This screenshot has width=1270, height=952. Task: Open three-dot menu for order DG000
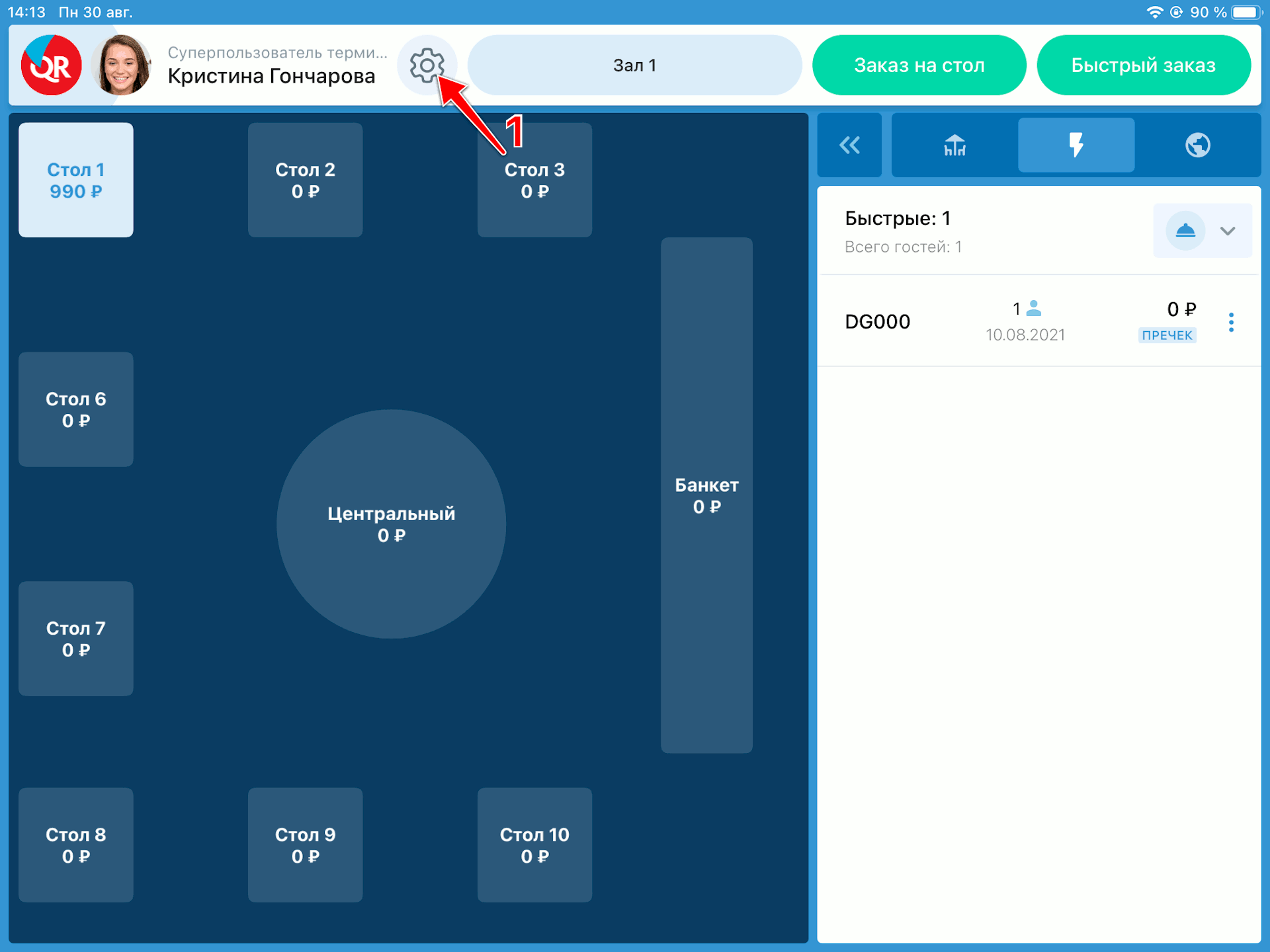point(1231,322)
